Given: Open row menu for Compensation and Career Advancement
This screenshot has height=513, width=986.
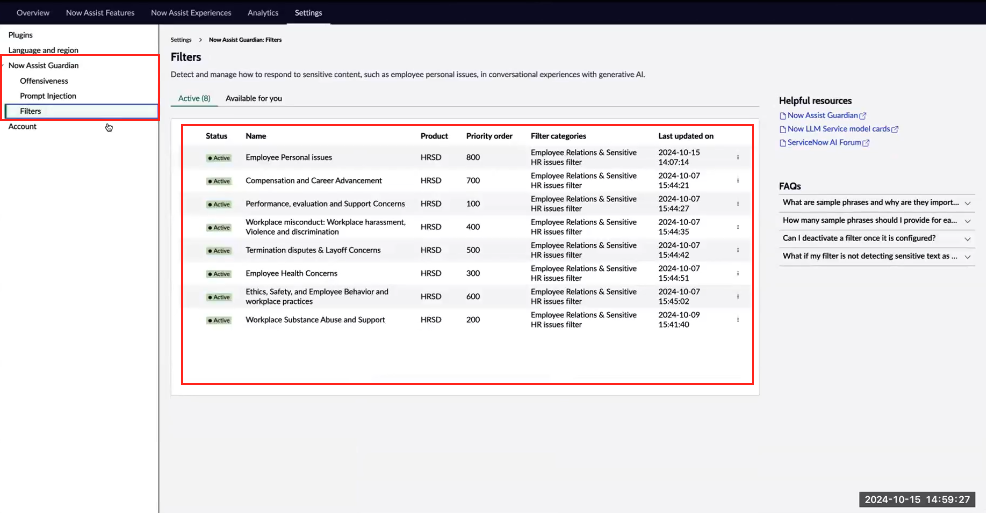Looking at the screenshot, I should [738, 180].
